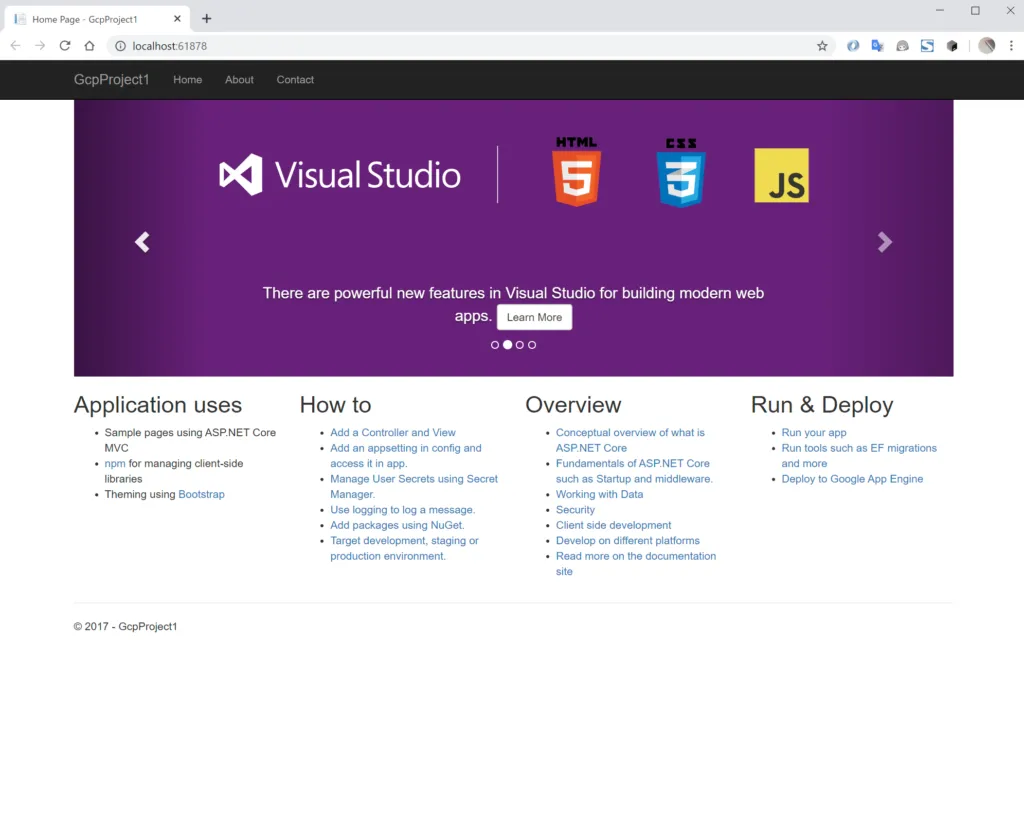1024x821 pixels.
Task: Open Develop on different platforms link
Action: click(x=628, y=541)
